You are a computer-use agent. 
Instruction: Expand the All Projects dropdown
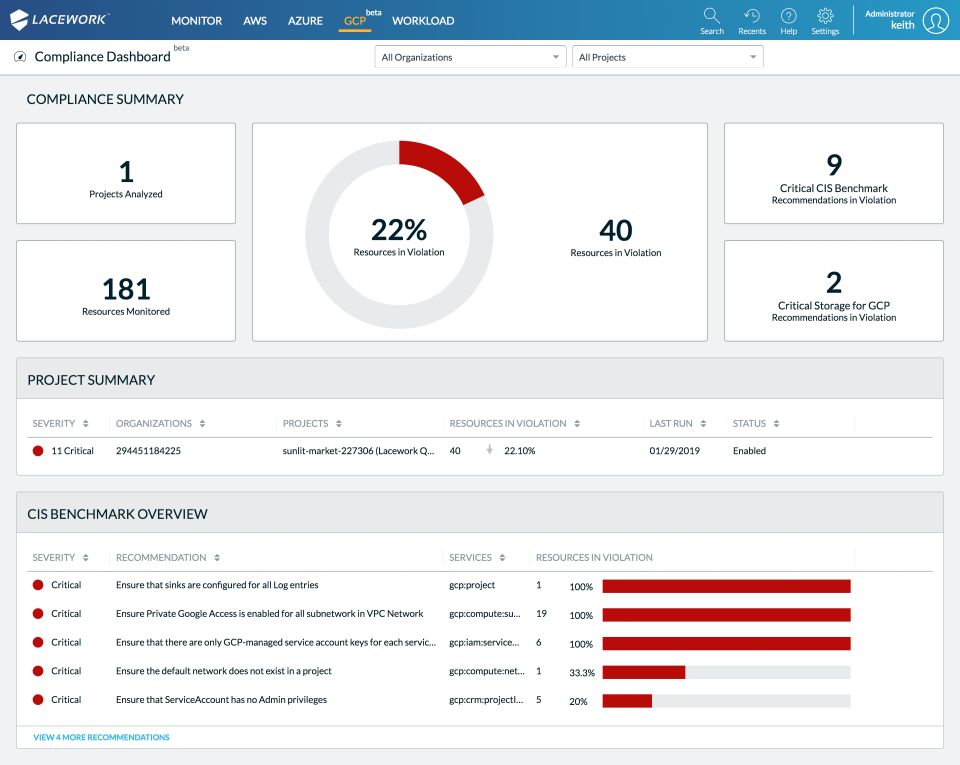click(667, 57)
